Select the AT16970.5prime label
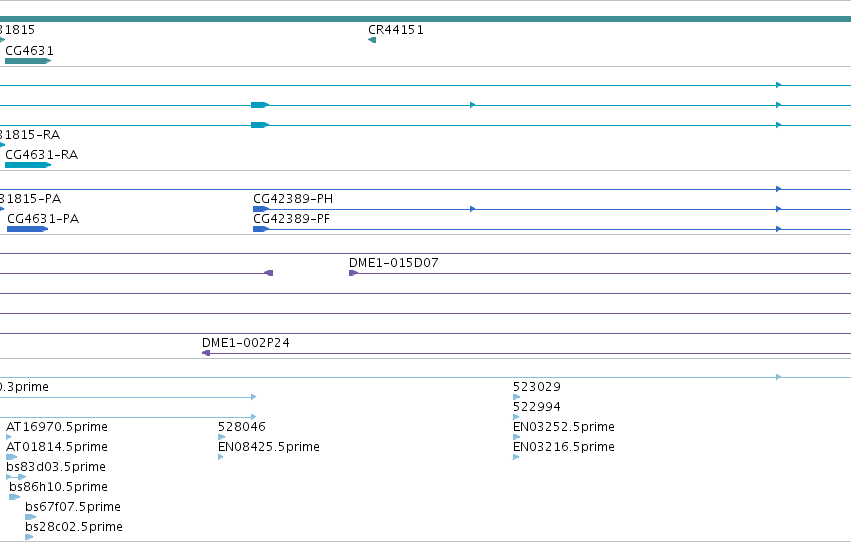 click(x=56, y=427)
